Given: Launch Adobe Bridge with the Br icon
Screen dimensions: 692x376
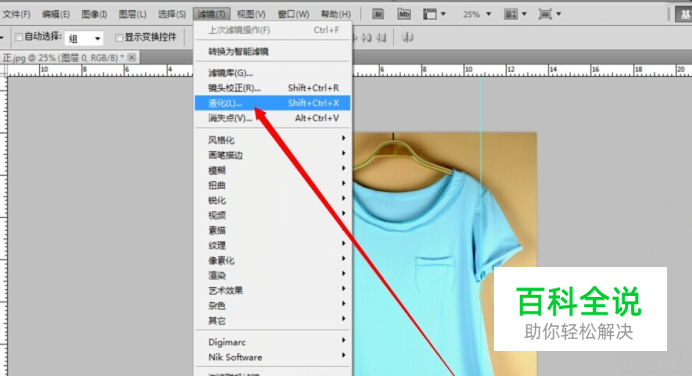Looking at the screenshot, I should [x=378, y=14].
